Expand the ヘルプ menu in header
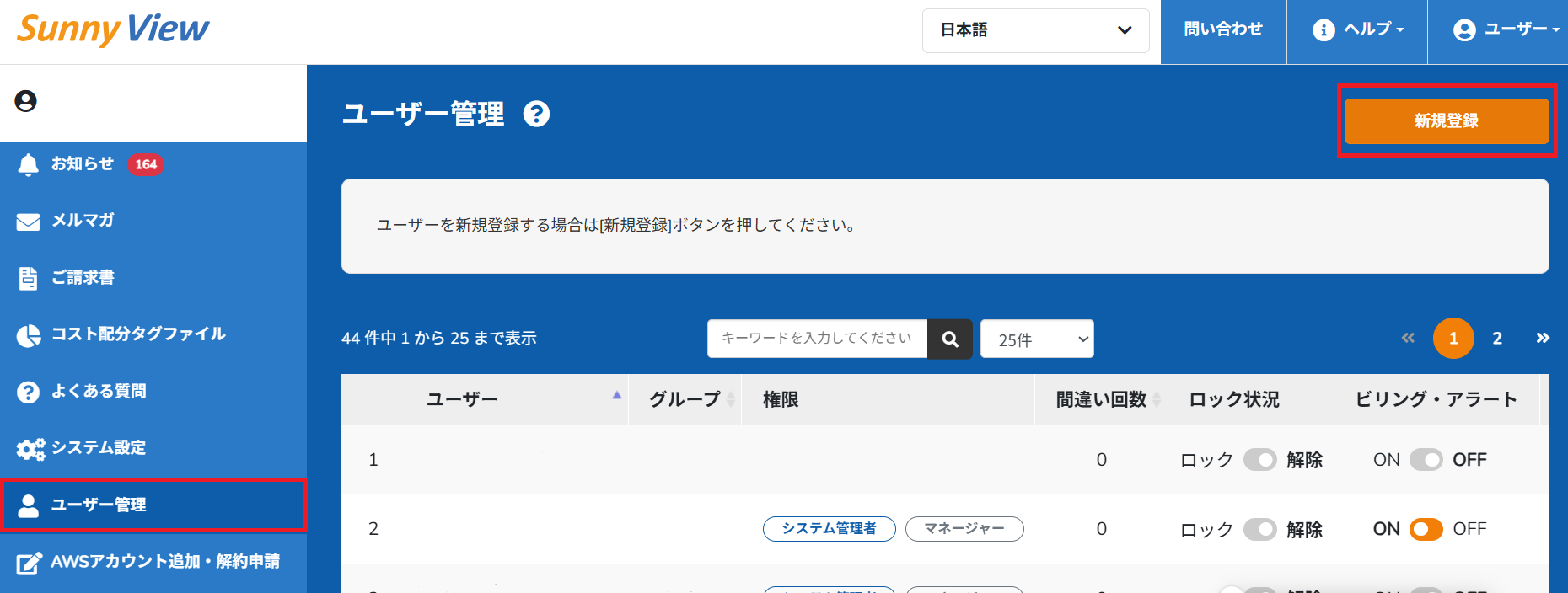Image resolution: width=1568 pixels, height=593 pixels. coord(1357,30)
